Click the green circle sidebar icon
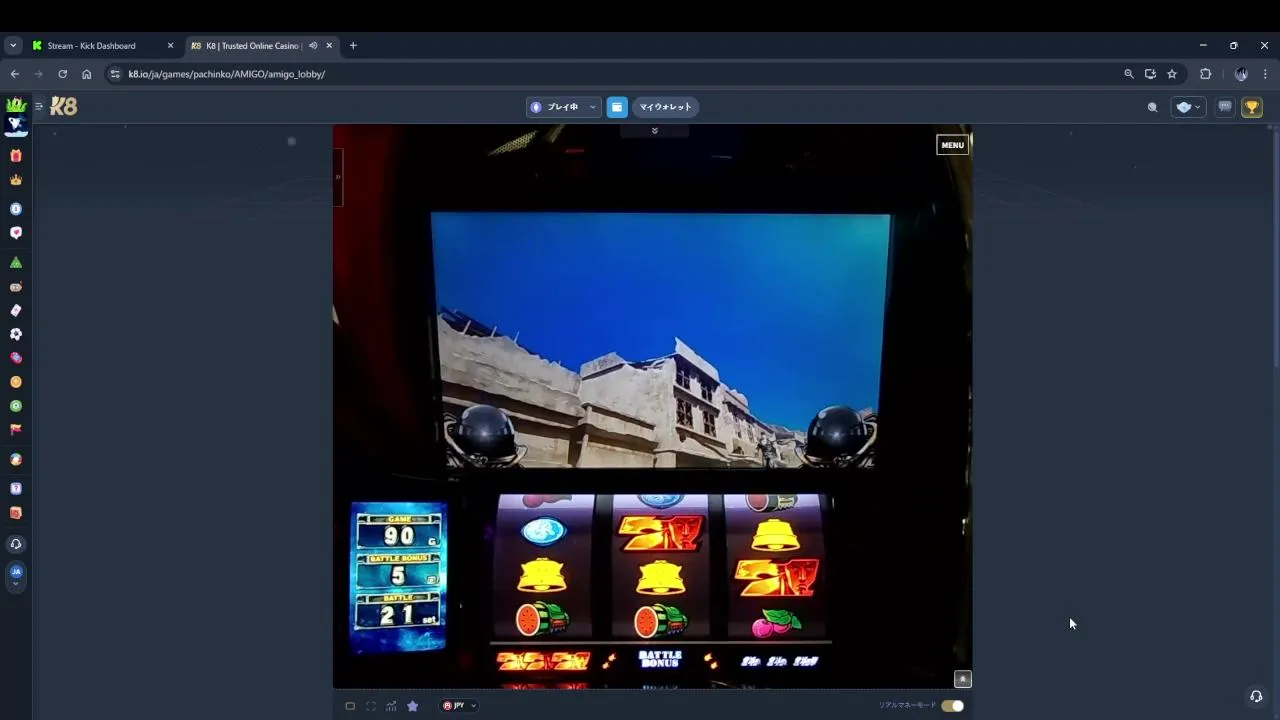The height and width of the screenshot is (720, 1280). point(15,406)
